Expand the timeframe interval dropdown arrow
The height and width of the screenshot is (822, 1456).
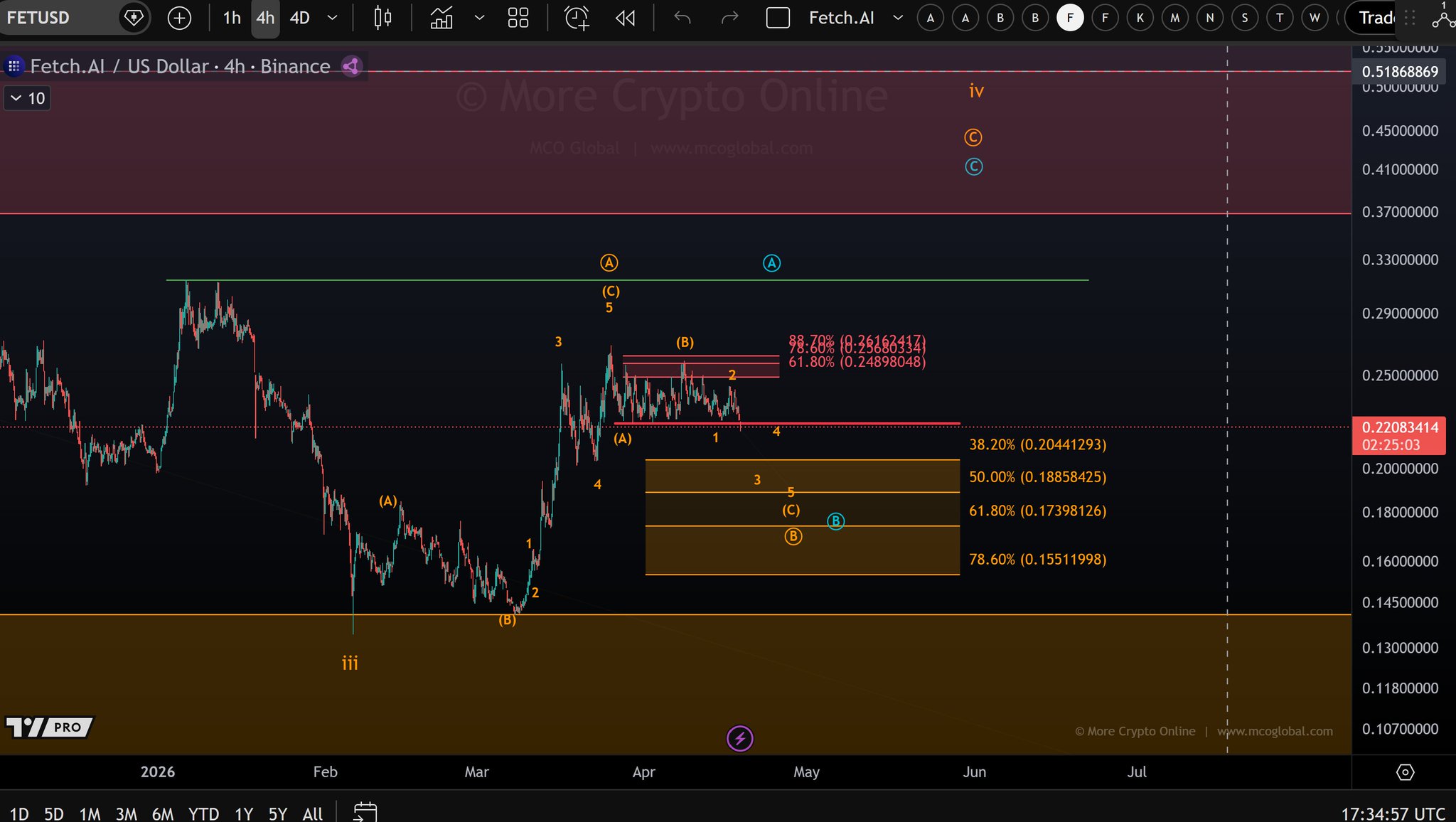(332, 18)
